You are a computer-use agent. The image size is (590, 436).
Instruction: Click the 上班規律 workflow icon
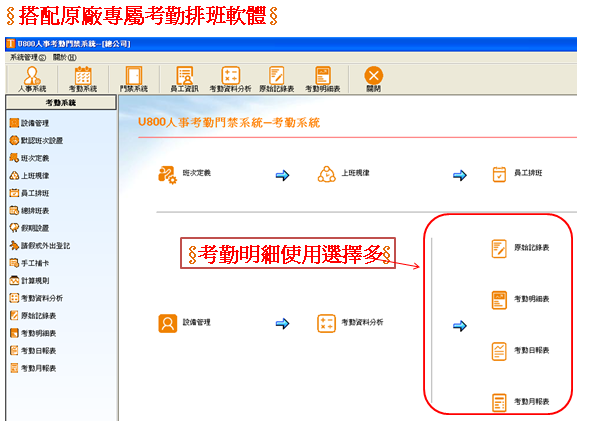coord(327,174)
